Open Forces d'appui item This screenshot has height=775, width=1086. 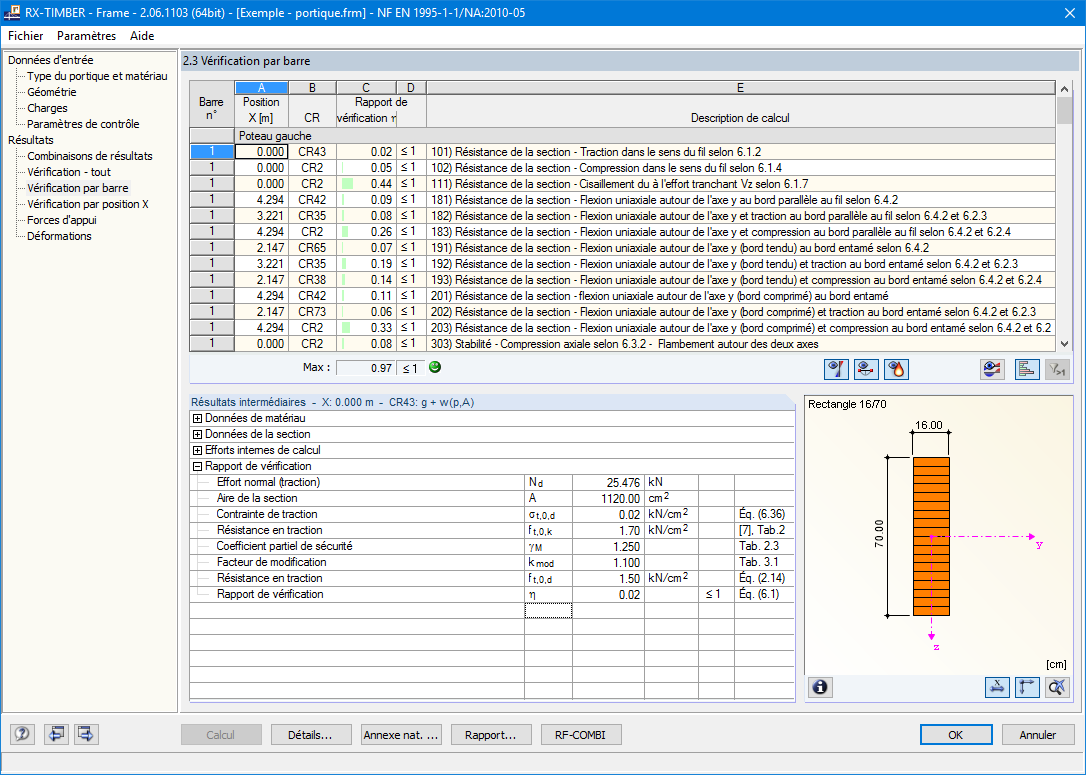point(62,220)
